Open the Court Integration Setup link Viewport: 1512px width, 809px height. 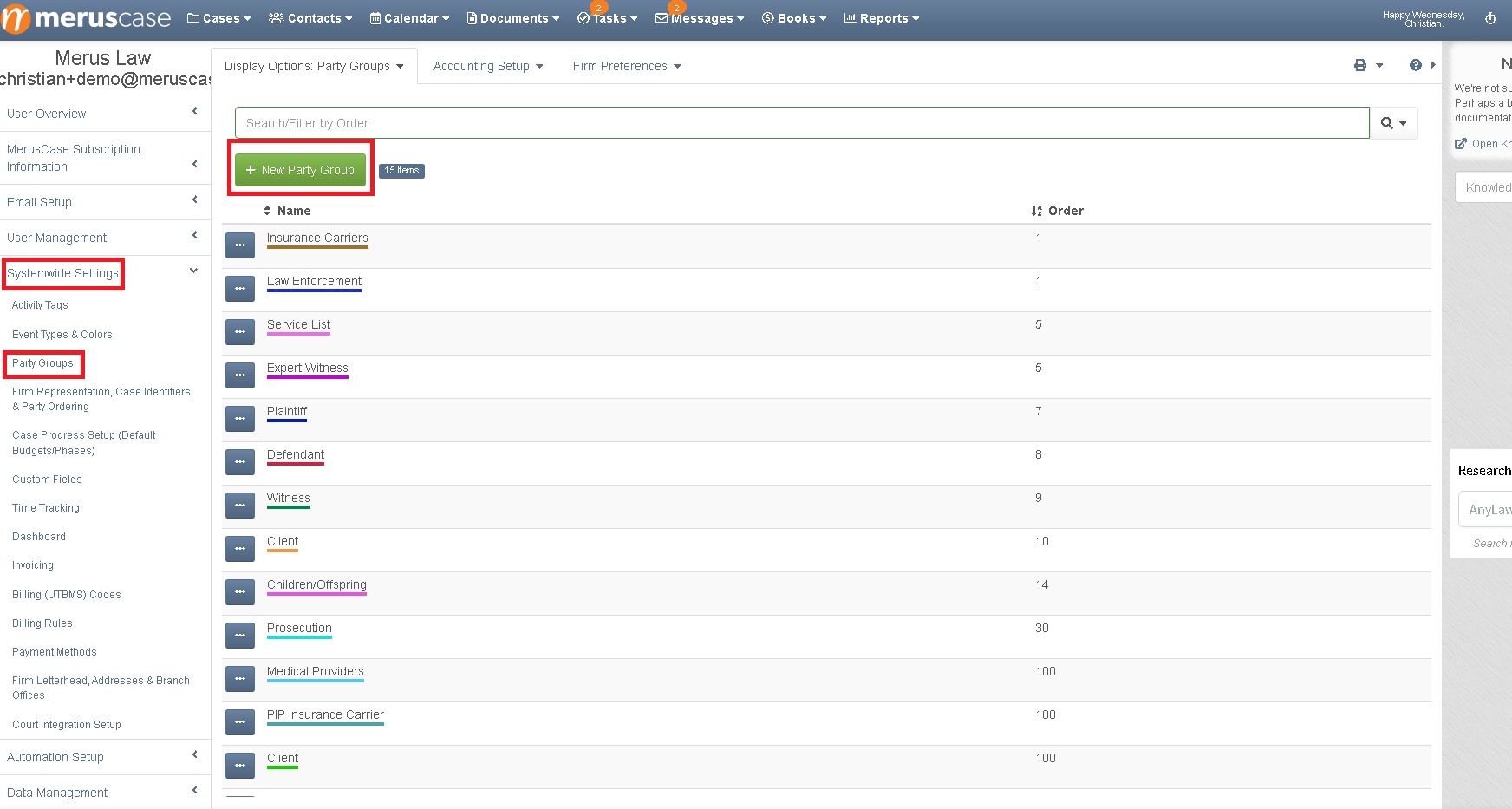(67, 725)
